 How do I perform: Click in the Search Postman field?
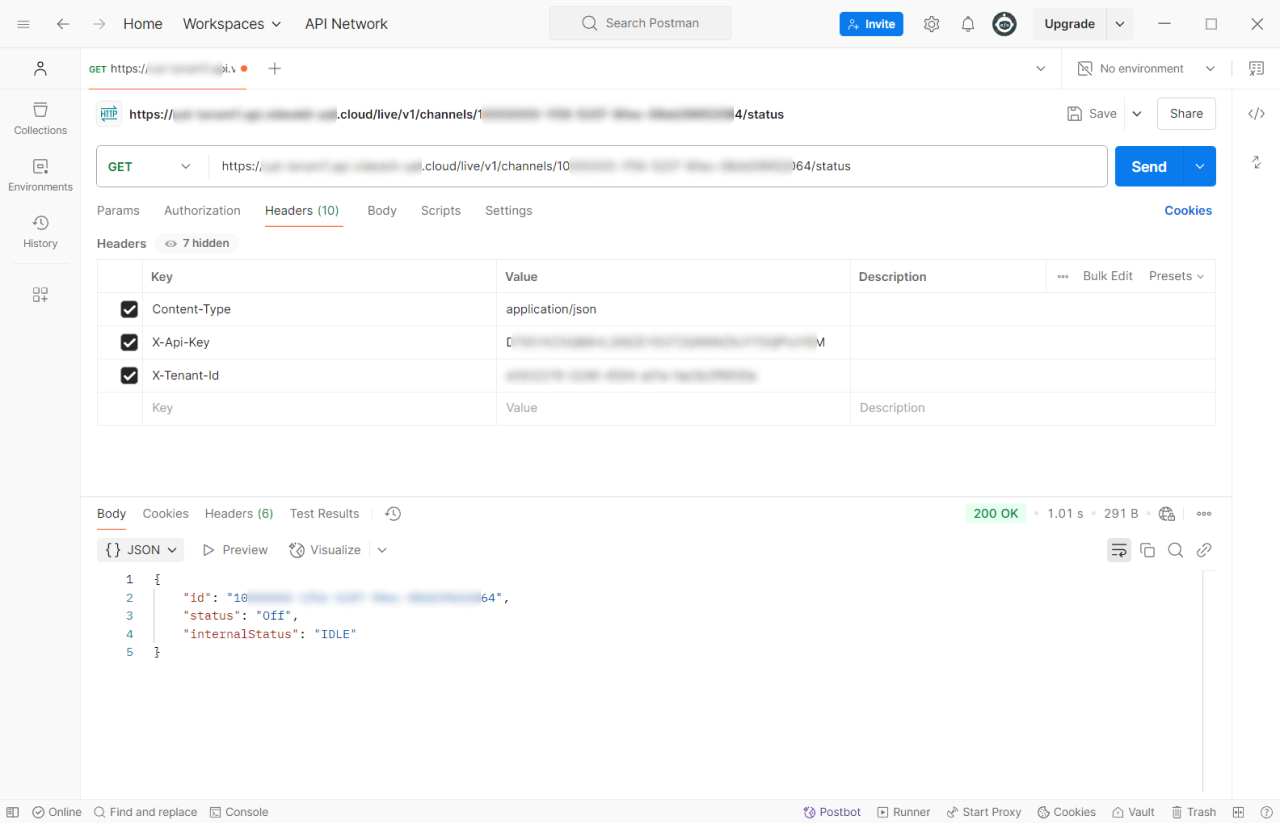click(640, 23)
